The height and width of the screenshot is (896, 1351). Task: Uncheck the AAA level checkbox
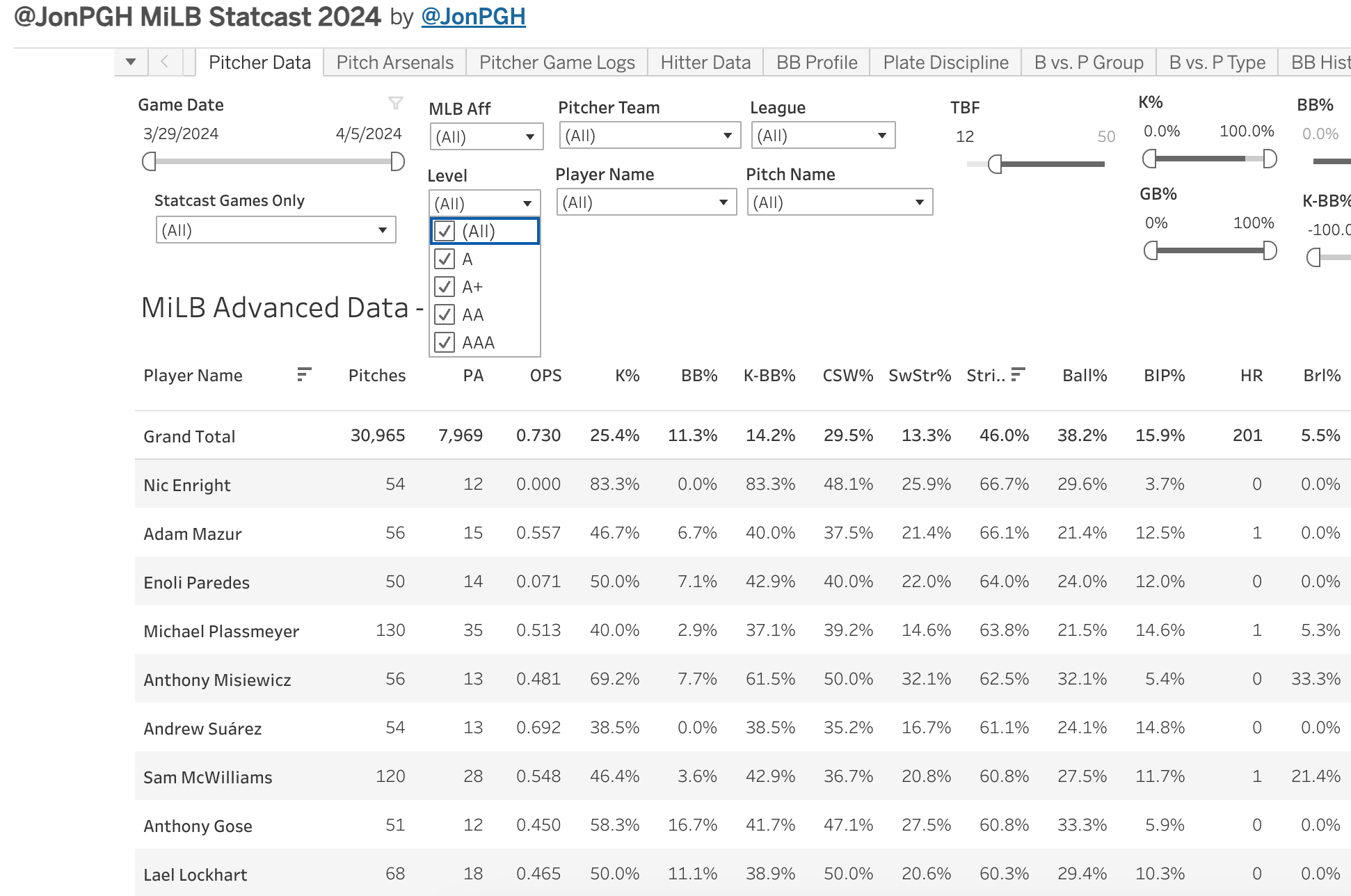[445, 342]
